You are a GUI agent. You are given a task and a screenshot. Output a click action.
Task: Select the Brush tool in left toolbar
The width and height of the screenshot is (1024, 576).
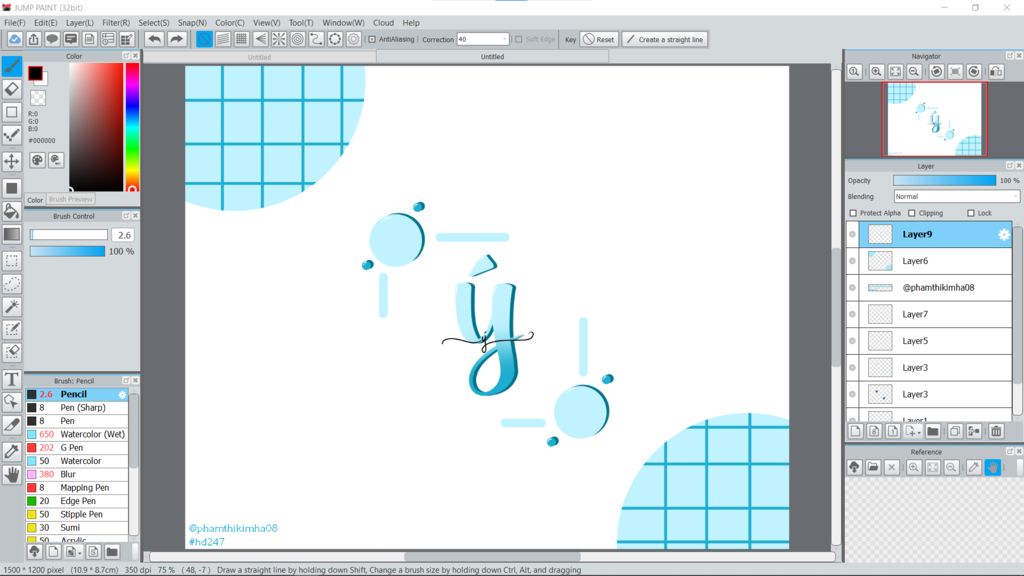tap(12, 66)
